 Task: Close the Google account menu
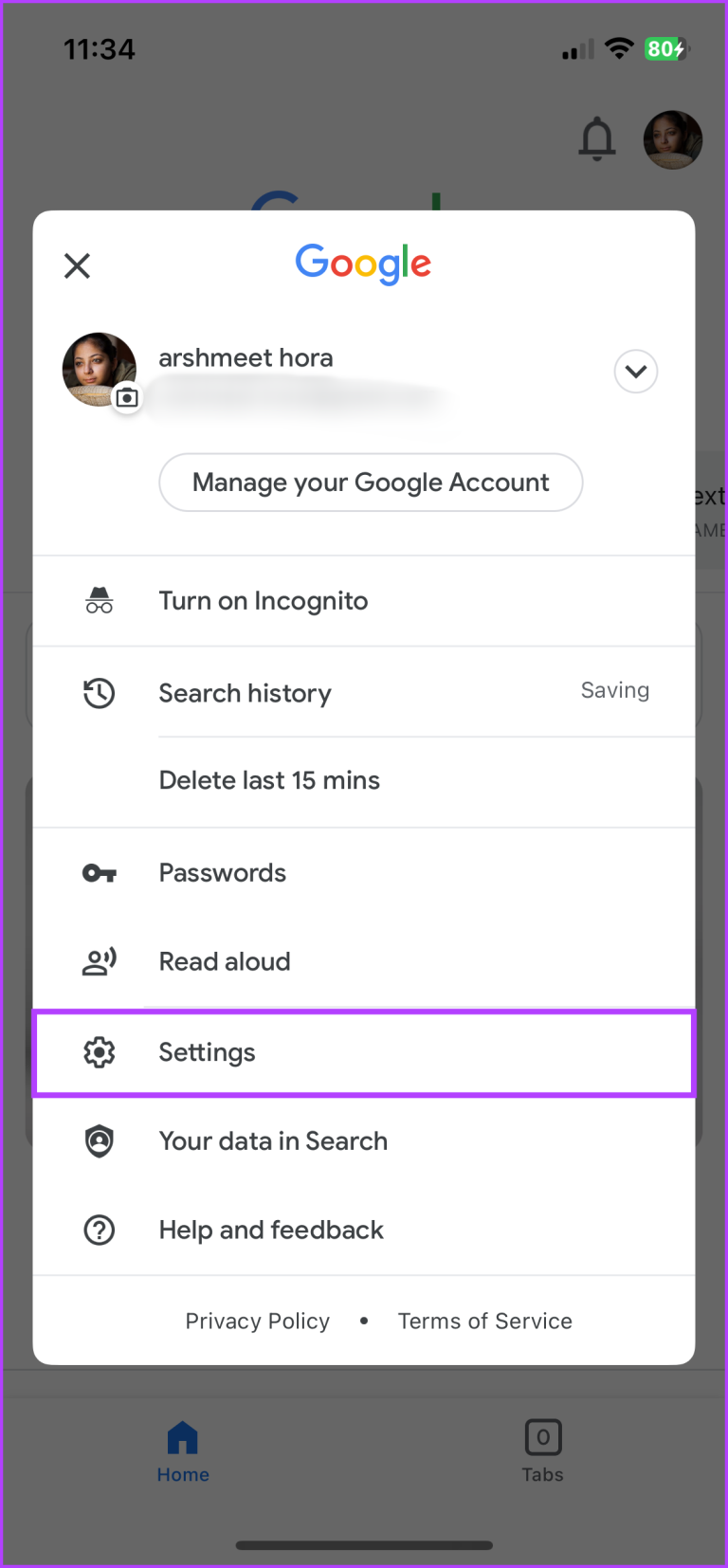77,265
